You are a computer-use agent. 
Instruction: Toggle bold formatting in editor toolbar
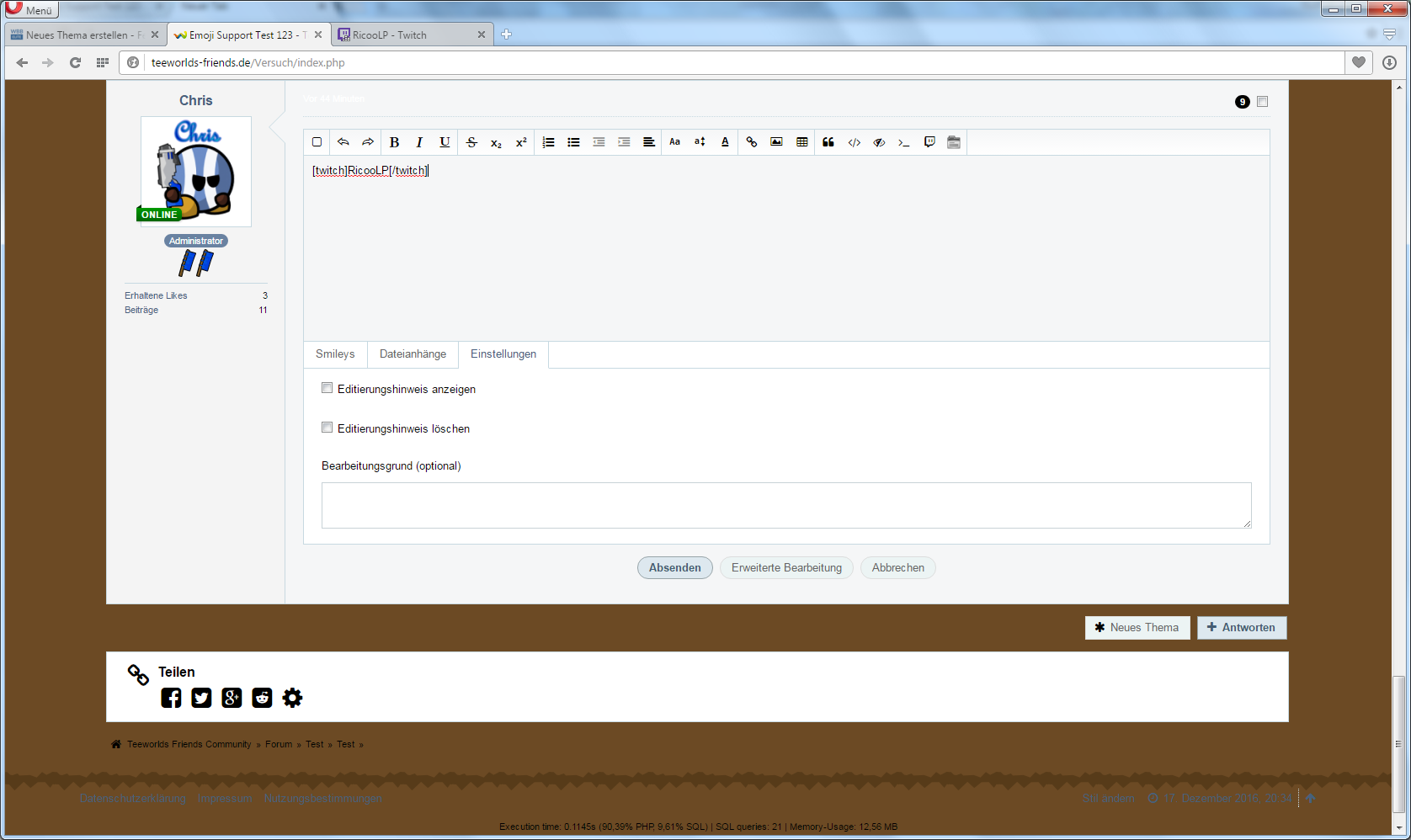click(x=394, y=142)
